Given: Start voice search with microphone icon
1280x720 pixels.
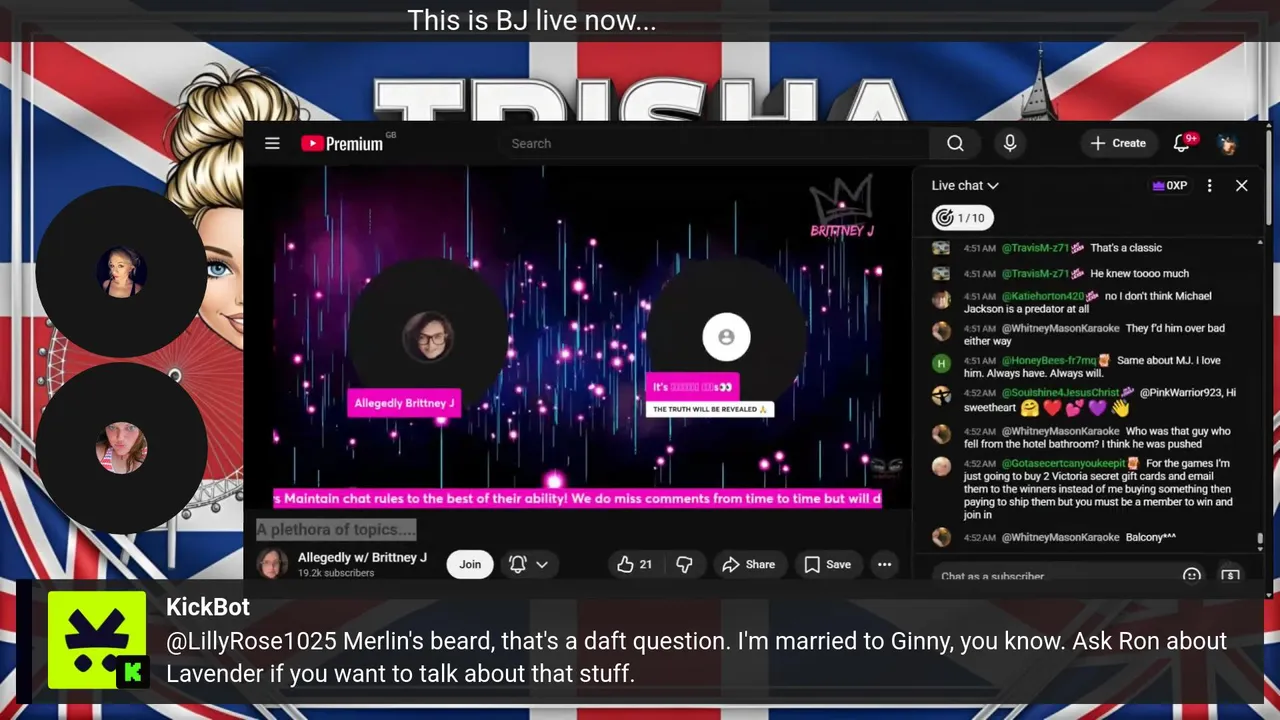Looking at the screenshot, I should pos(1010,143).
